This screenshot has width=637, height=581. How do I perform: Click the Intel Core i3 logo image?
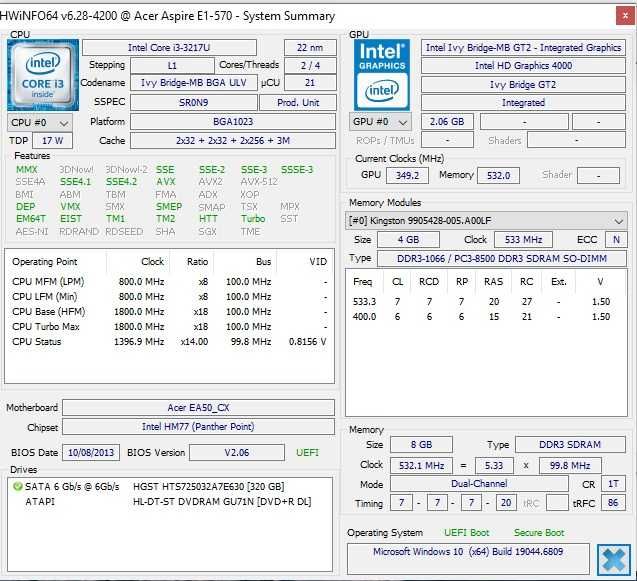click(43, 75)
